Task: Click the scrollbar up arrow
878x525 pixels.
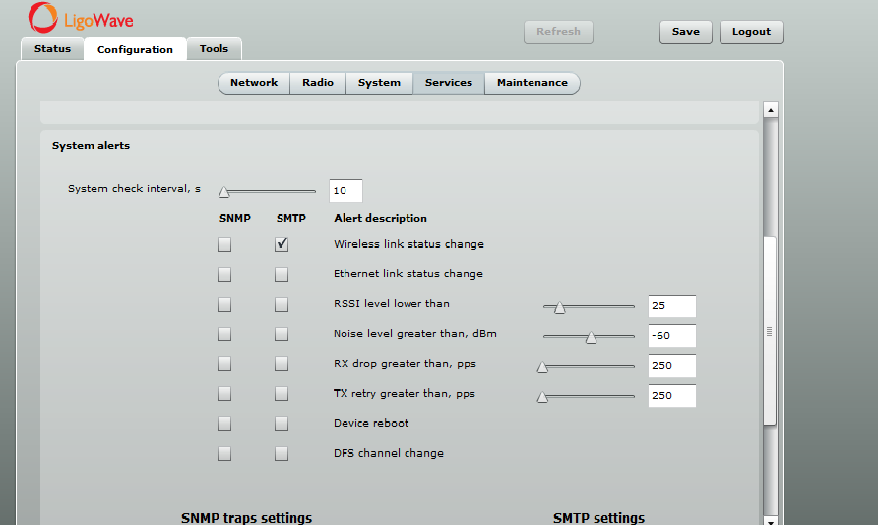Action: (771, 110)
